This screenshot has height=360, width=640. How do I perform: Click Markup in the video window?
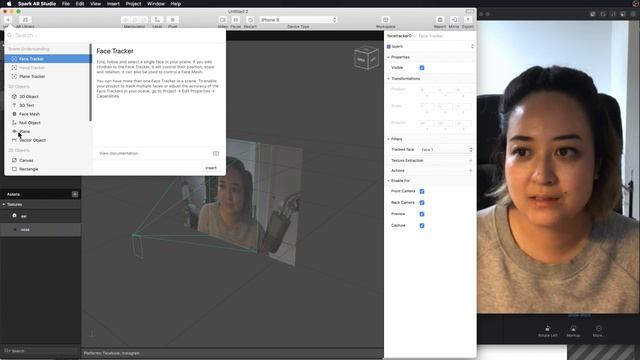(x=573, y=331)
